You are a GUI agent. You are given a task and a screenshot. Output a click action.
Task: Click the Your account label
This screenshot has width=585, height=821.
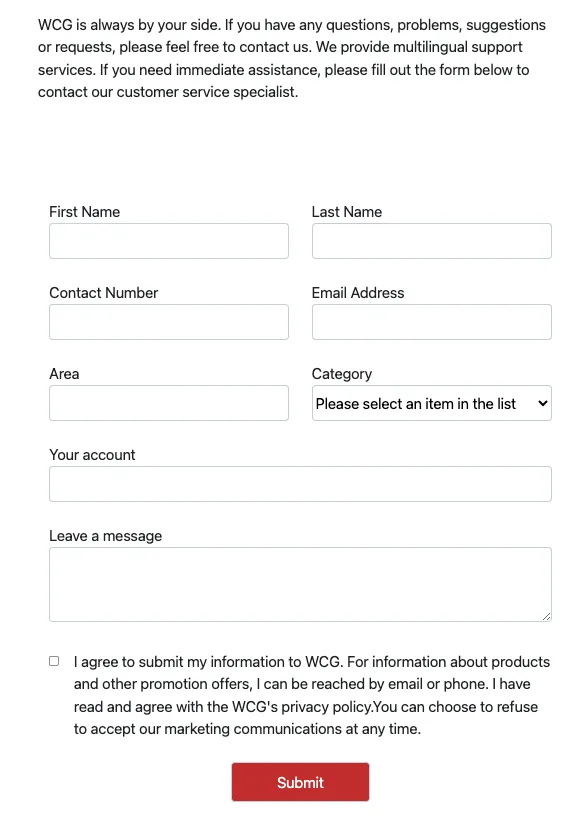point(92,455)
